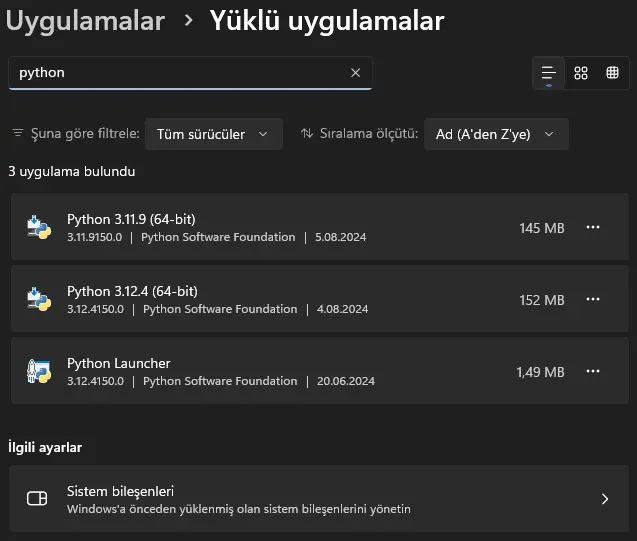Click the Python 3.11.9 installer icon

pyautogui.click(x=39, y=227)
